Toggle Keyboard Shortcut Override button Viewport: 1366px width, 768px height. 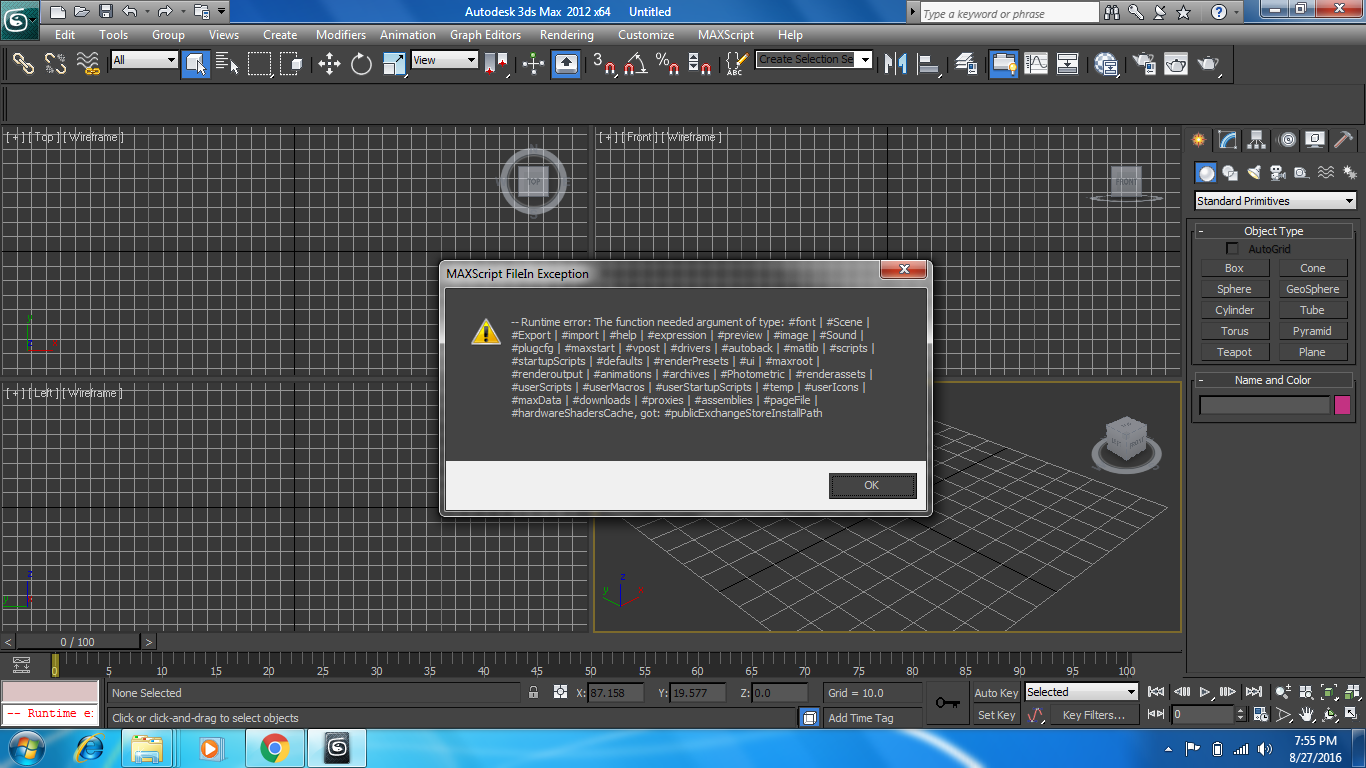click(566, 64)
